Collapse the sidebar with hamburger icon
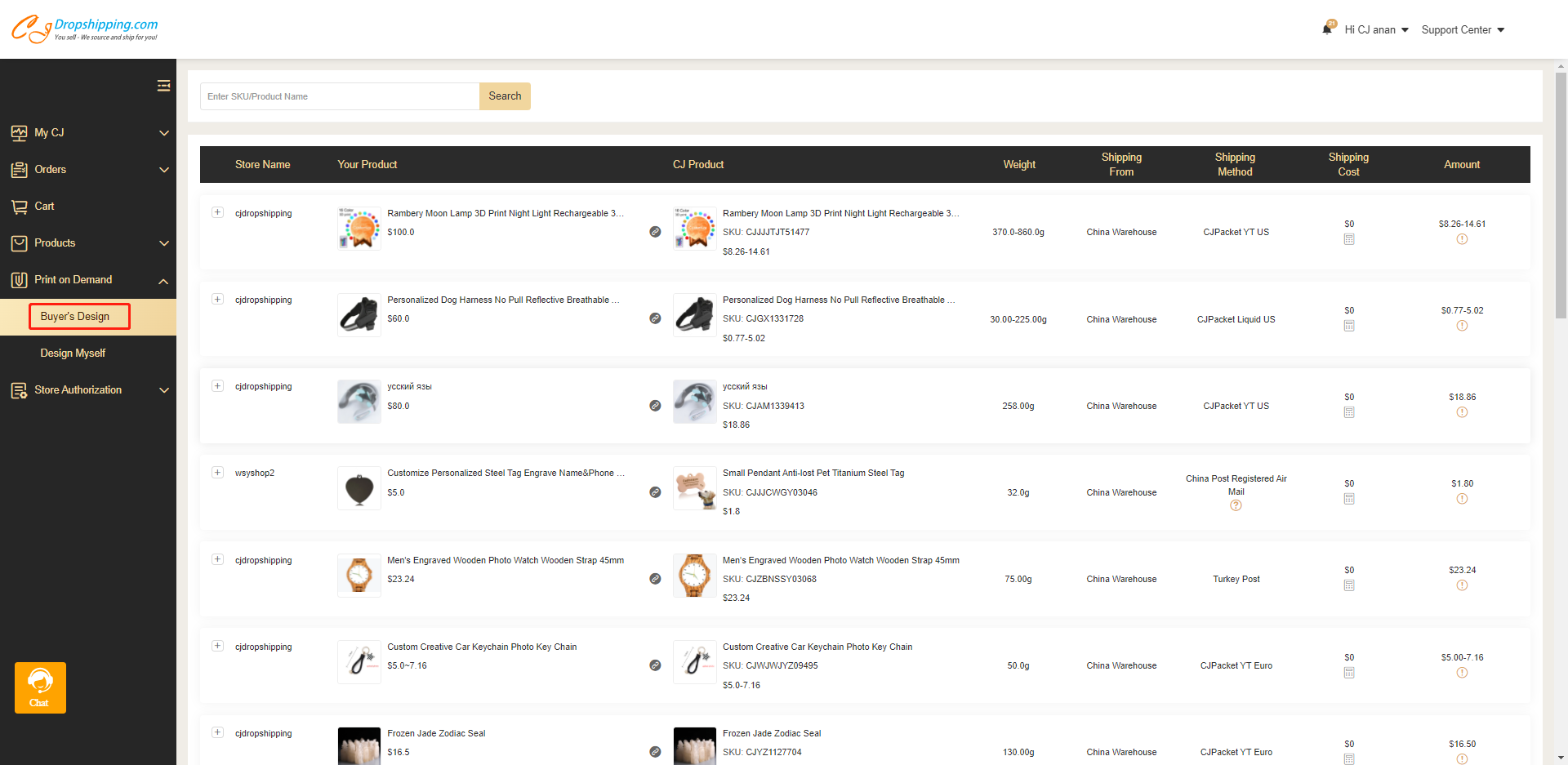 163,86
